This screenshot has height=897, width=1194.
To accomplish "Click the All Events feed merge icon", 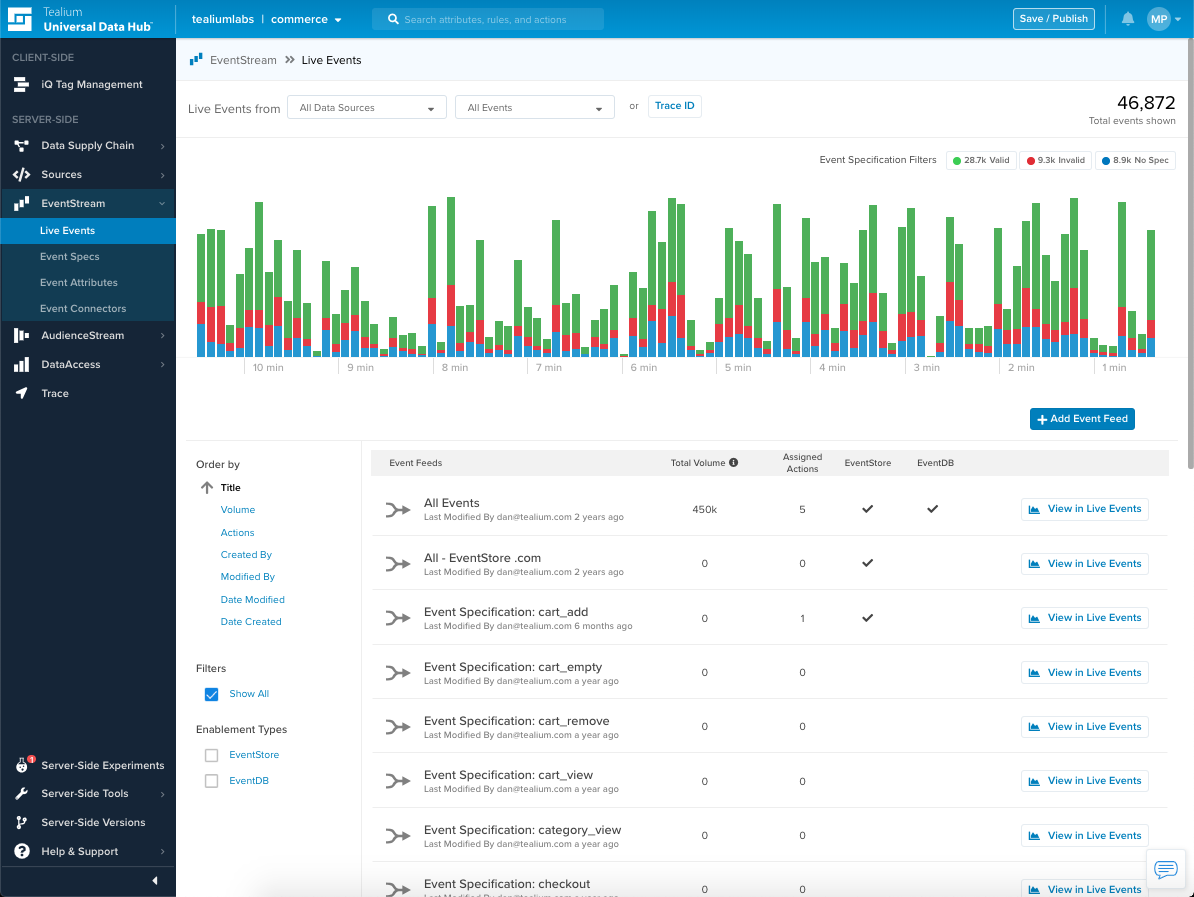I will [398, 510].
